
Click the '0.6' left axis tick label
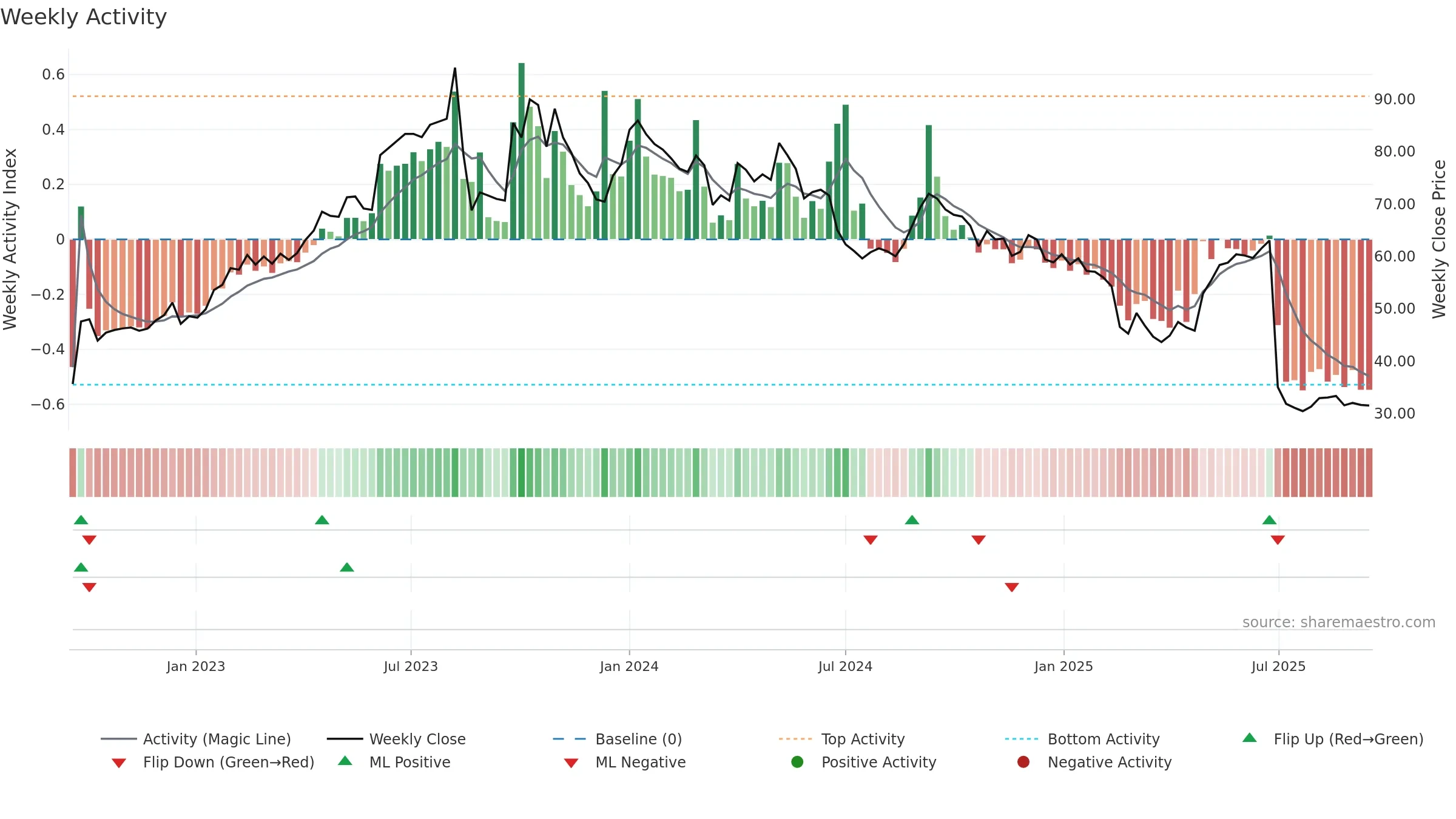coord(53,75)
